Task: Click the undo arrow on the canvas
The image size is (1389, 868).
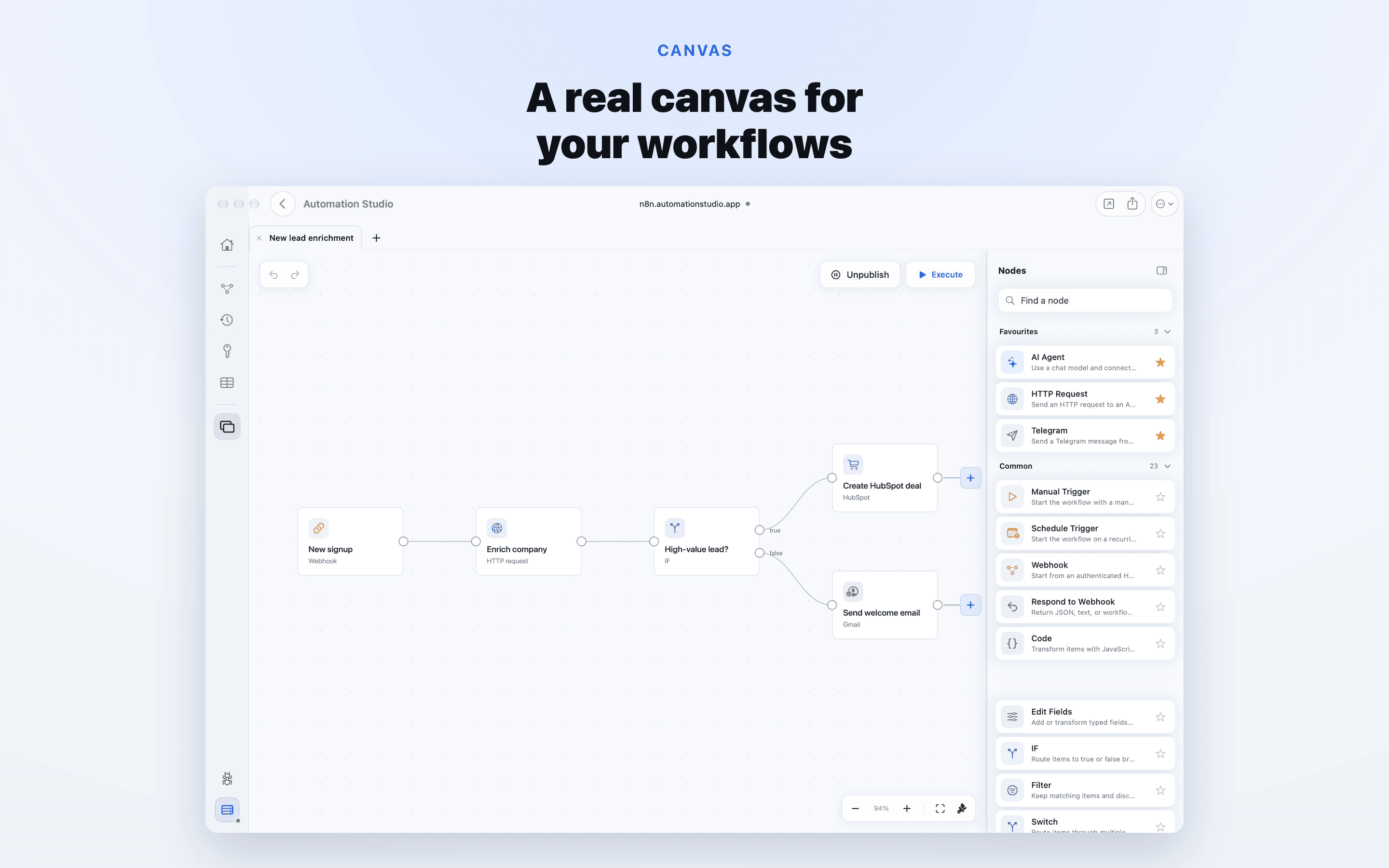Action: tap(273, 275)
